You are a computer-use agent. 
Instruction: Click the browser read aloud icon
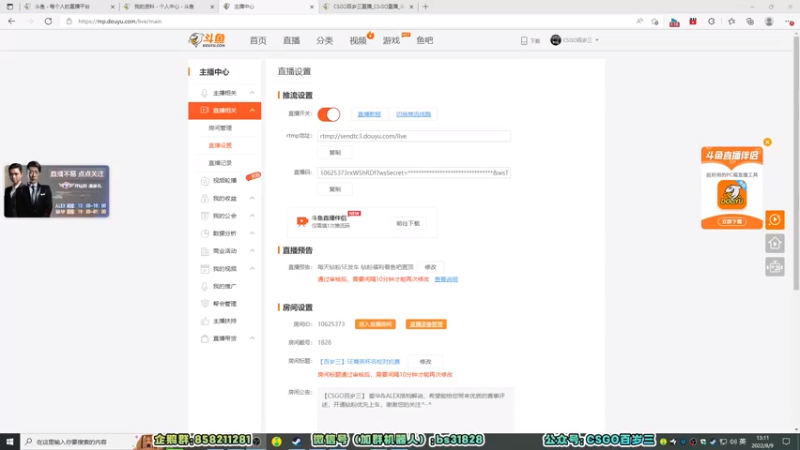[x=639, y=21]
